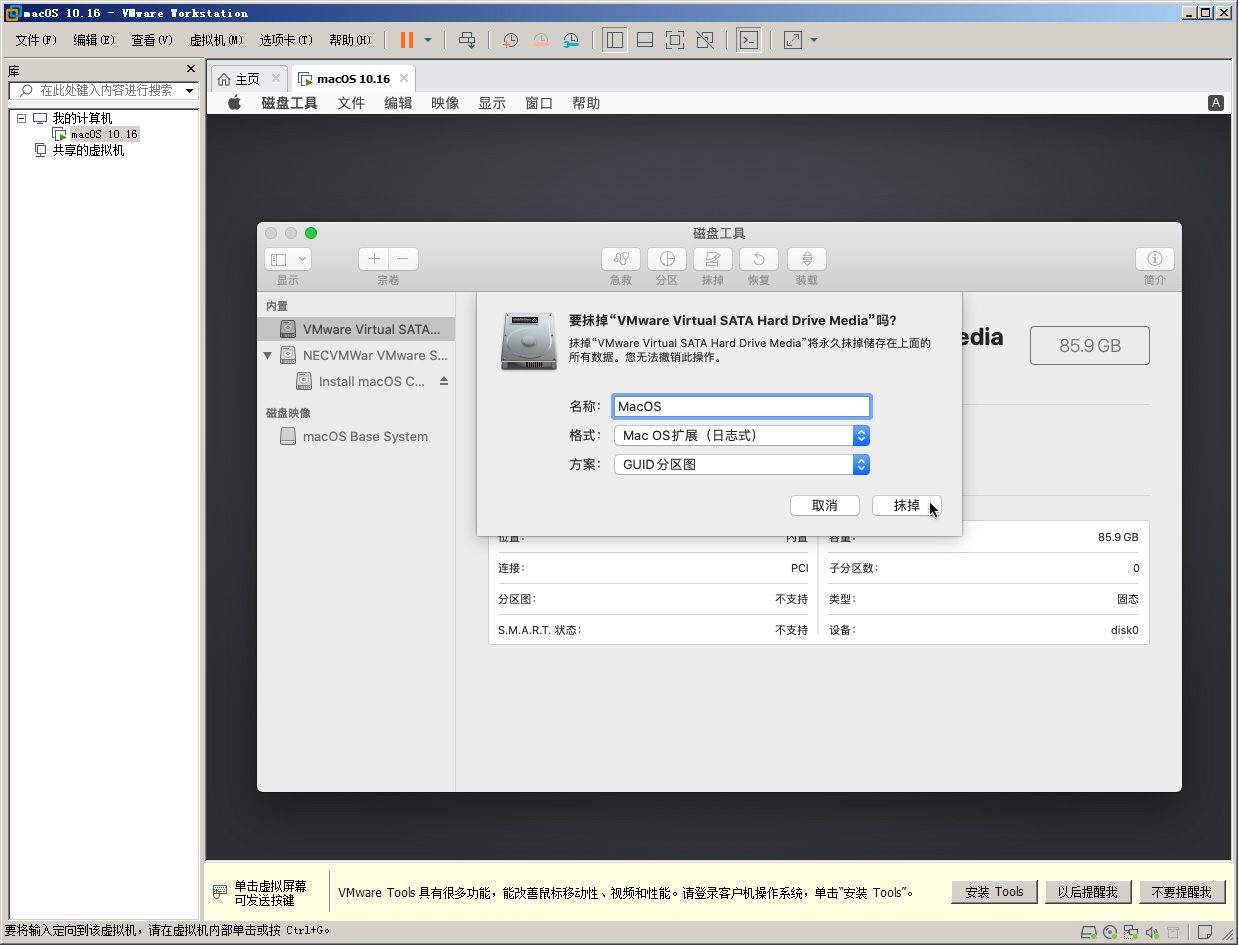Confirm erase with the 抹掉 dialog button
This screenshot has width=1238, height=945.
pos(907,505)
